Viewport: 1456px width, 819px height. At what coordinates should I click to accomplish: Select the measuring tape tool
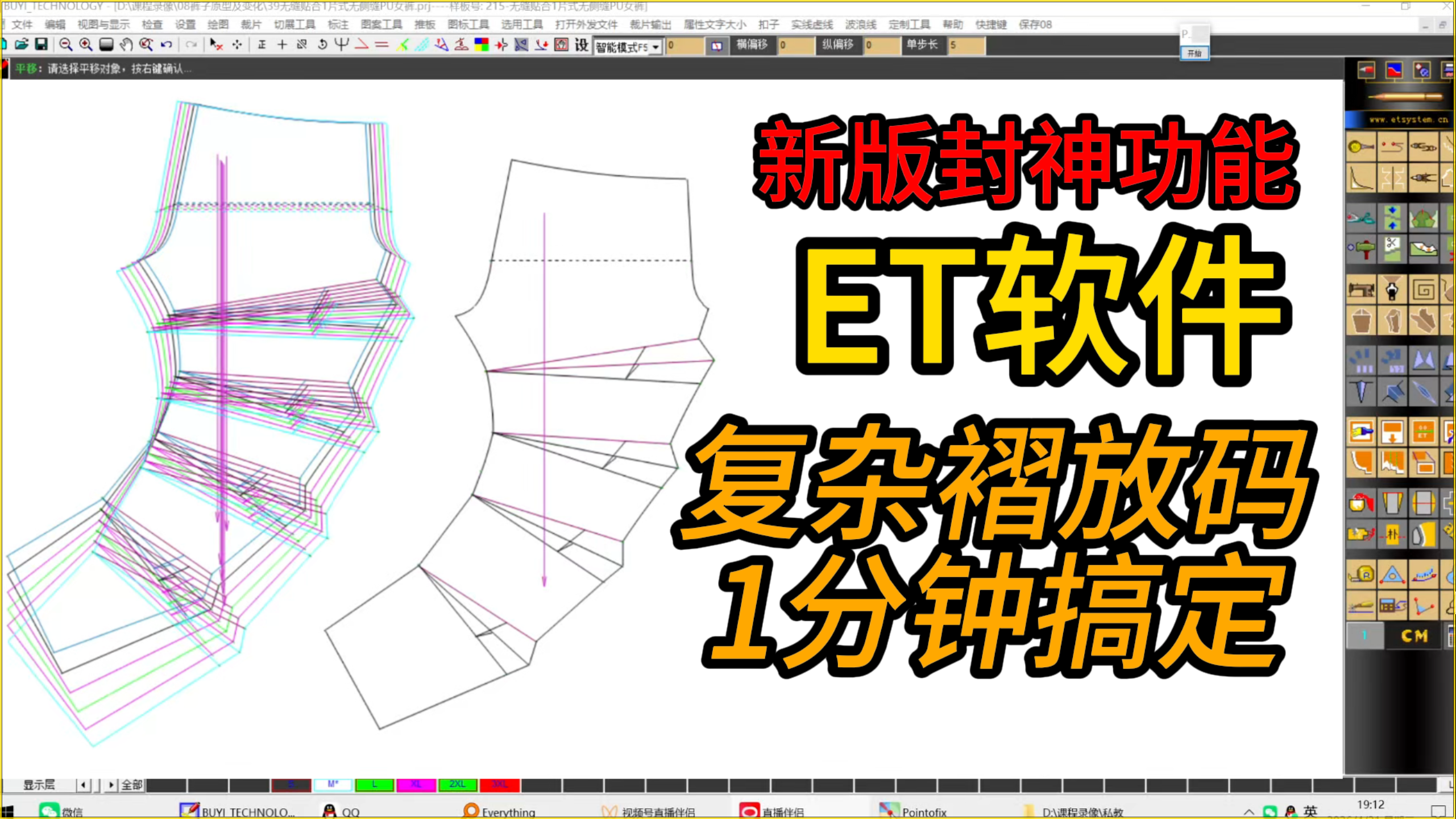tap(1362, 576)
